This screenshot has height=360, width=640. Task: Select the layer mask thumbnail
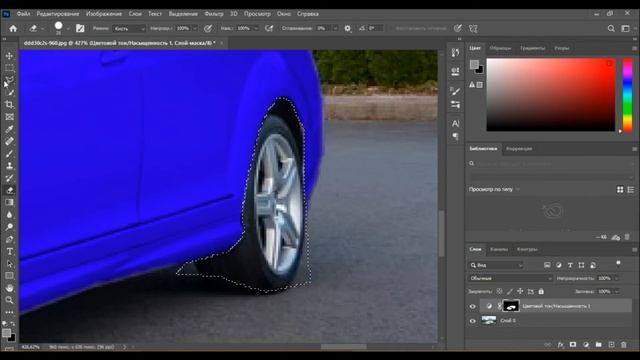tap(511, 306)
